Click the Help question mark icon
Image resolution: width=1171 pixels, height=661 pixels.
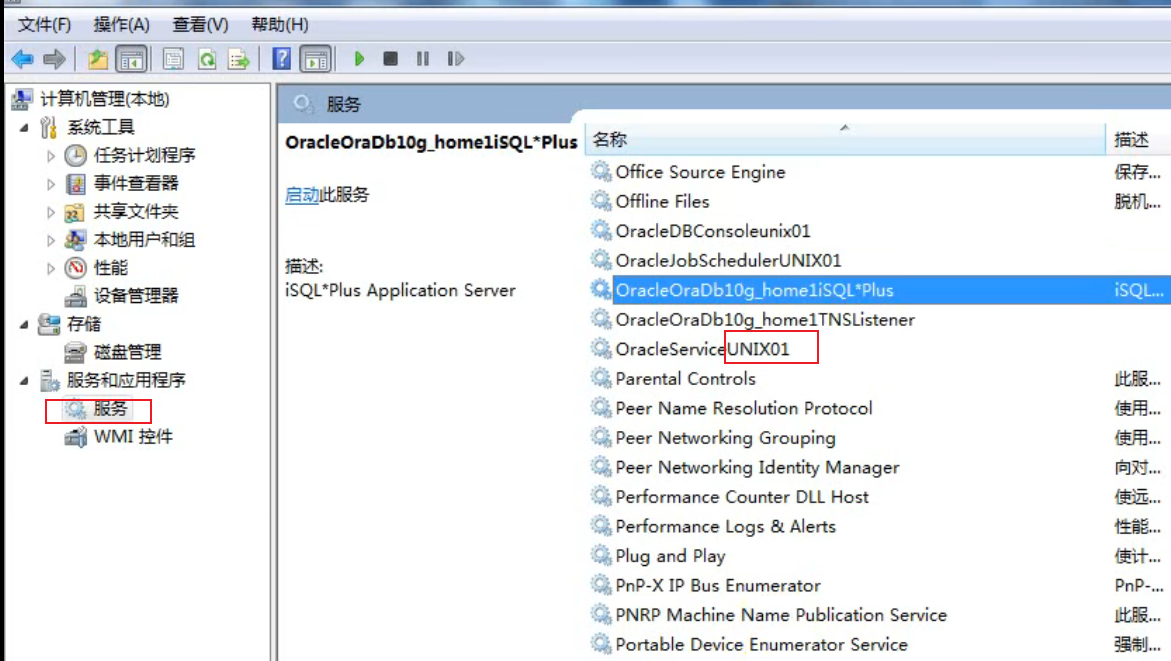[x=282, y=58]
